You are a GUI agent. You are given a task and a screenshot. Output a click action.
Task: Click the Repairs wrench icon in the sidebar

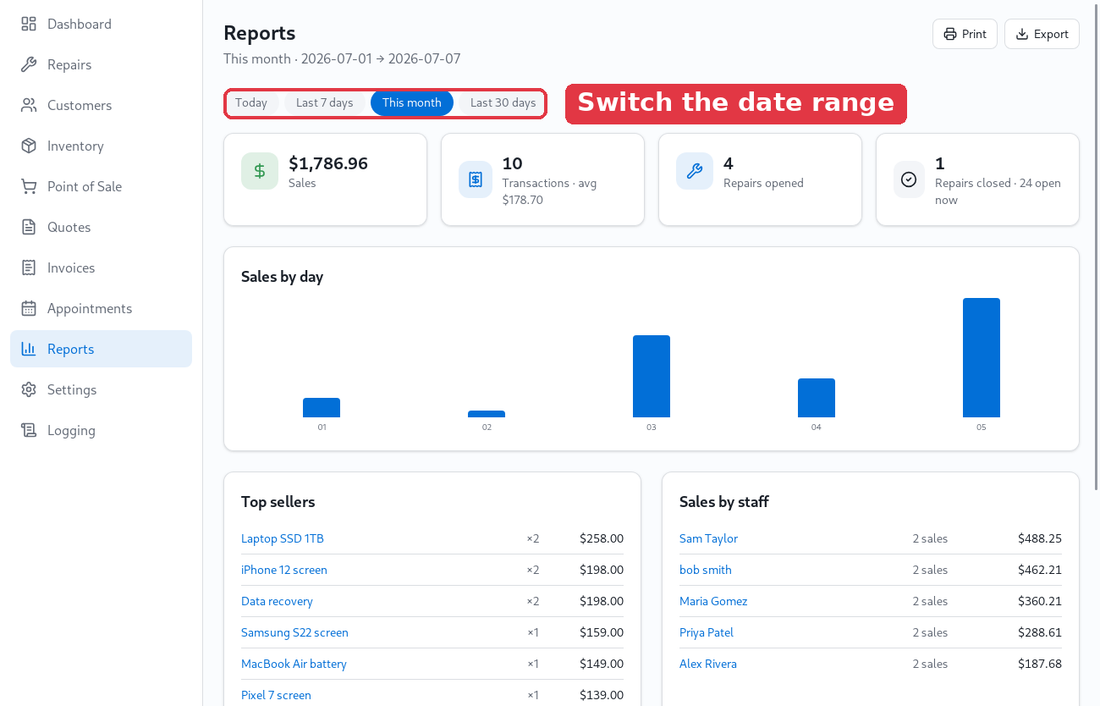(29, 65)
